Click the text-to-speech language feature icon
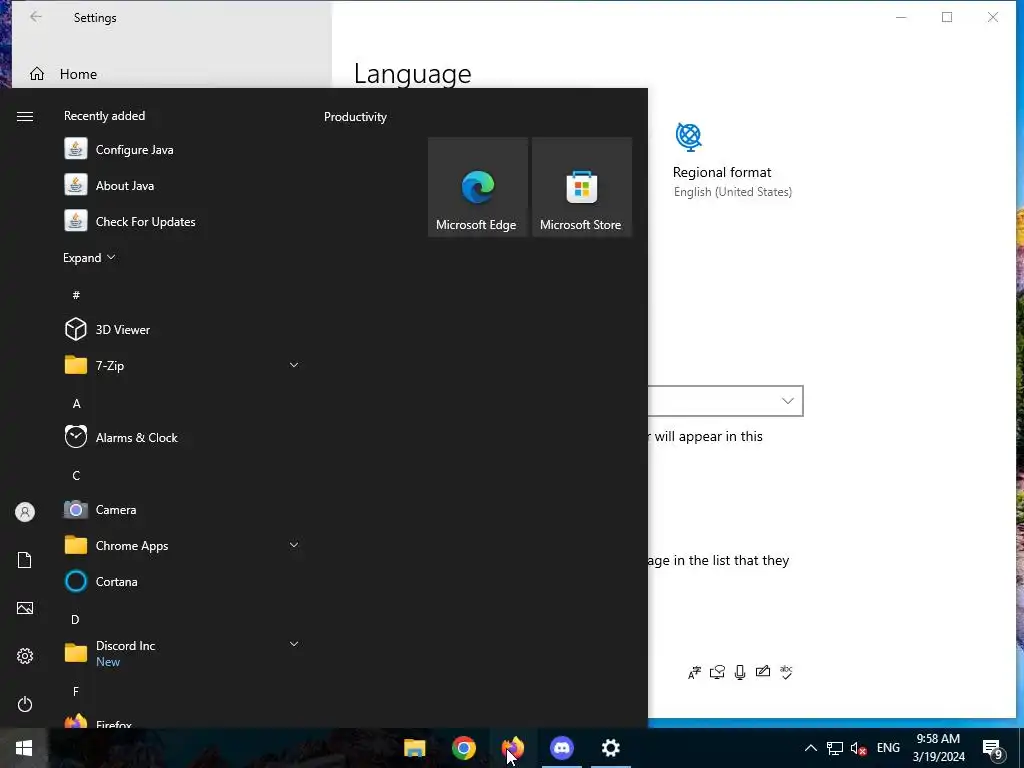1024x768 pixels. pyautogui.click(x=717, y=672)
